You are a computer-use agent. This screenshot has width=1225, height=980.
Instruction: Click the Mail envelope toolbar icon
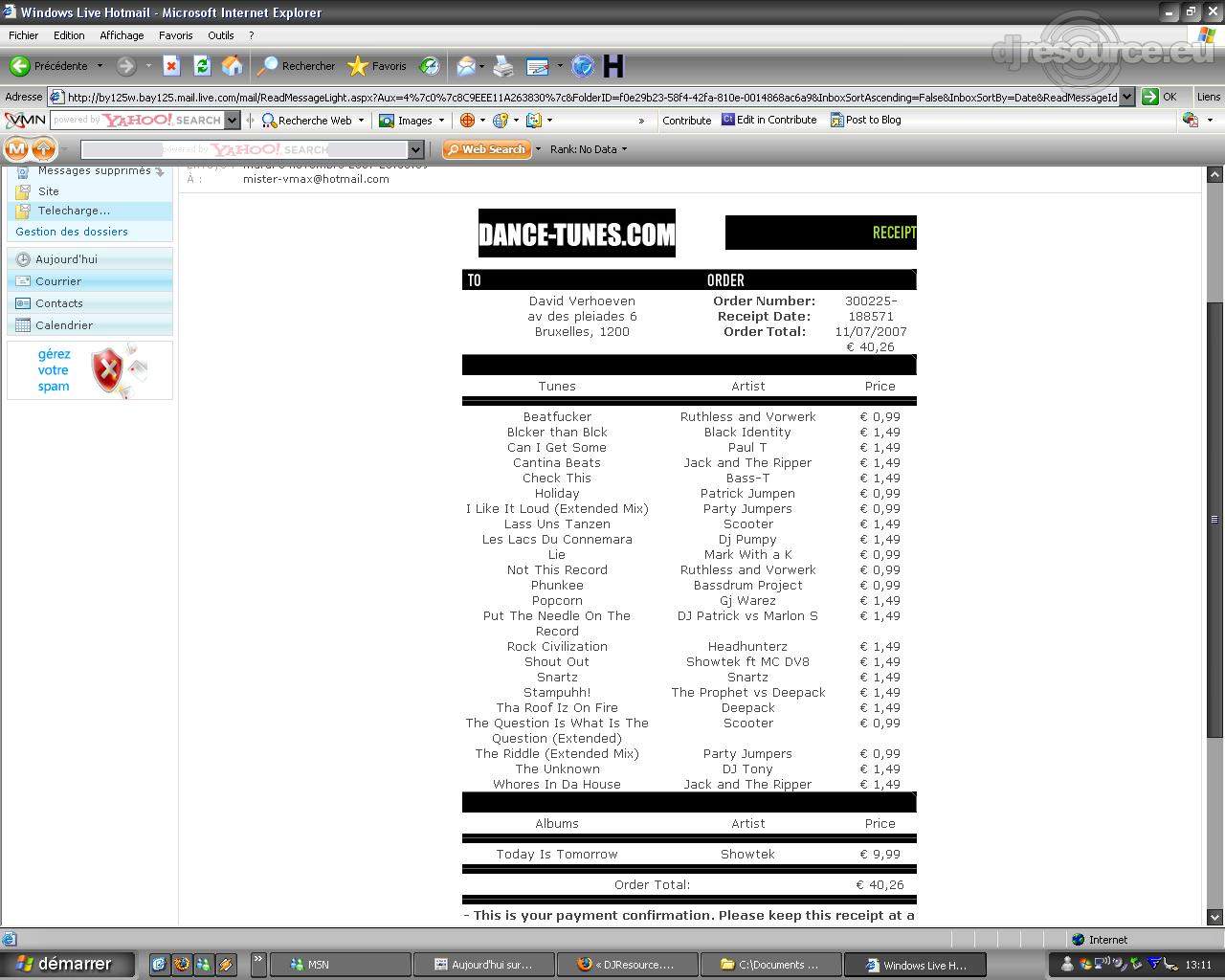pos(466,66)
